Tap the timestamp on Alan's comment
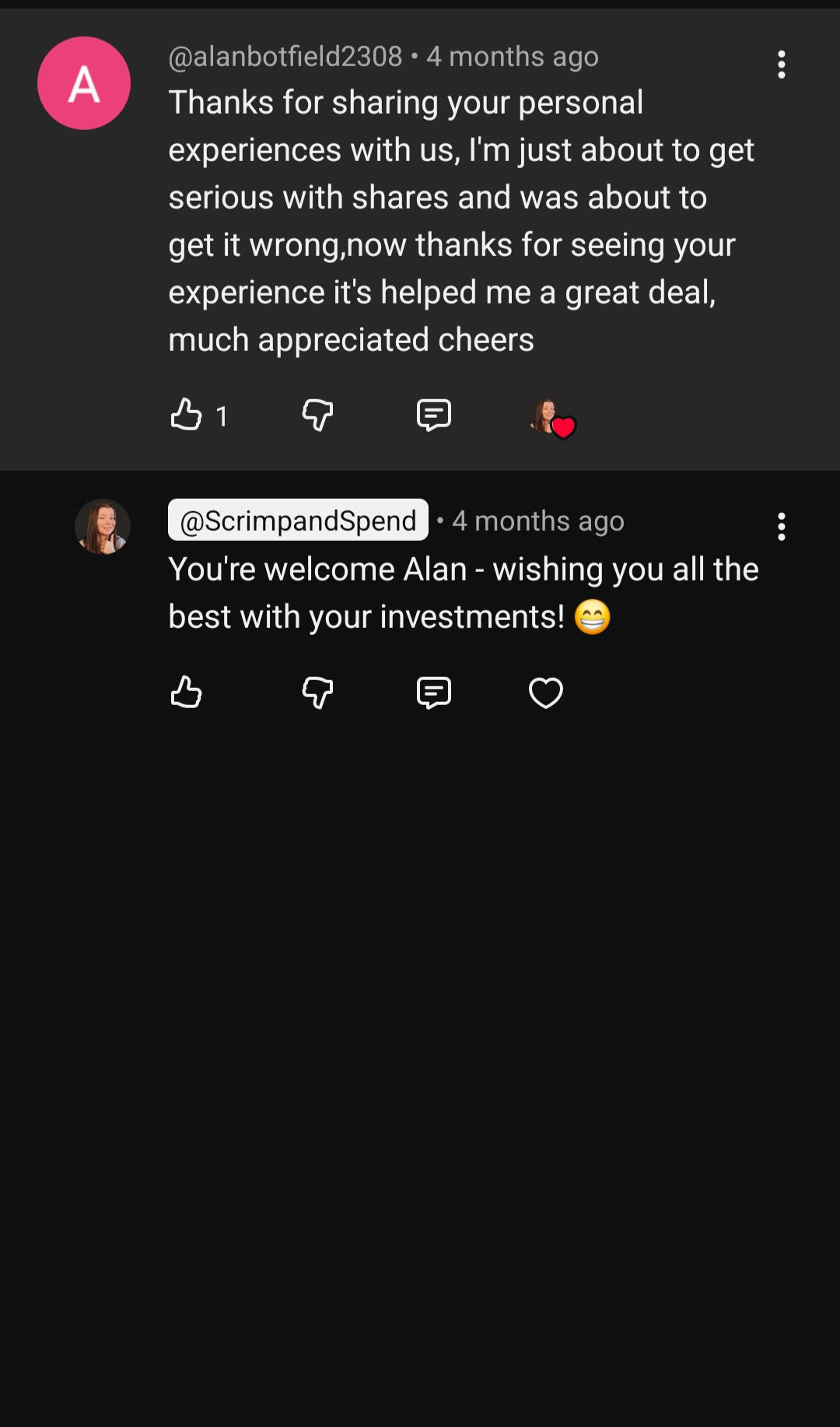This screenshot has width=840, height=1427. tap(513, 57)
